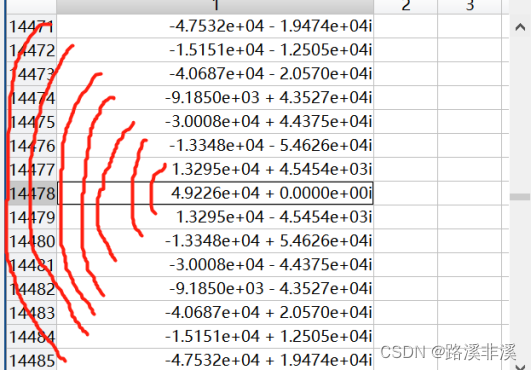Select row header 14473
Viewport: 532px width, 370px height.
point(32,74)
